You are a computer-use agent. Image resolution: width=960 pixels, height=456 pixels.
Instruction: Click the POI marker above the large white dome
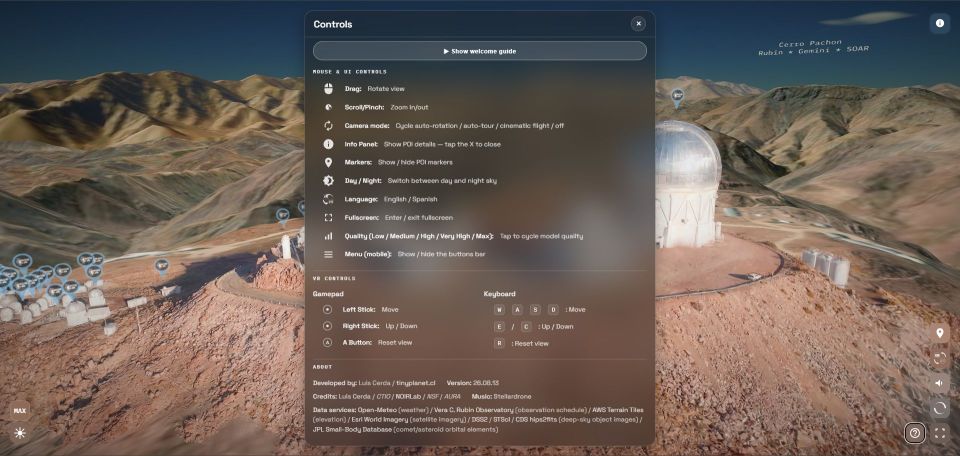pyautogui.click(x=677, y=97)
